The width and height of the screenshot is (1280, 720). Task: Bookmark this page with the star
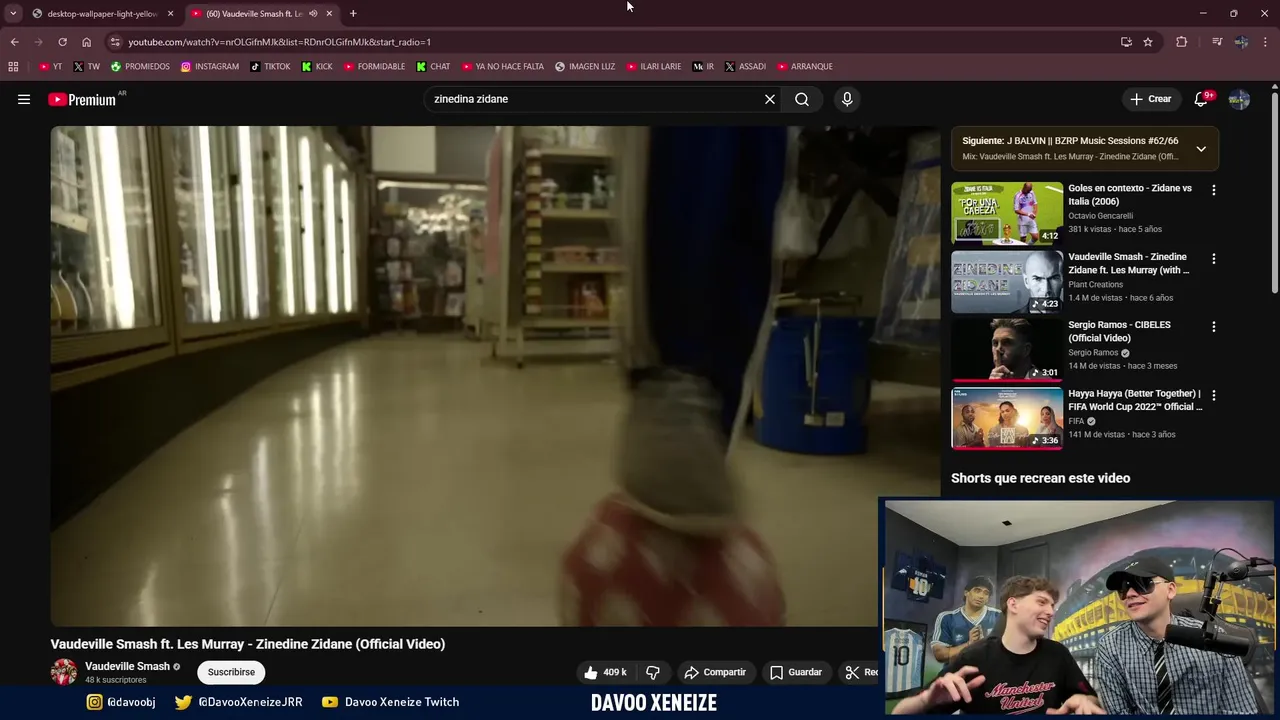pyautogui.click(x=1148, y=42)
